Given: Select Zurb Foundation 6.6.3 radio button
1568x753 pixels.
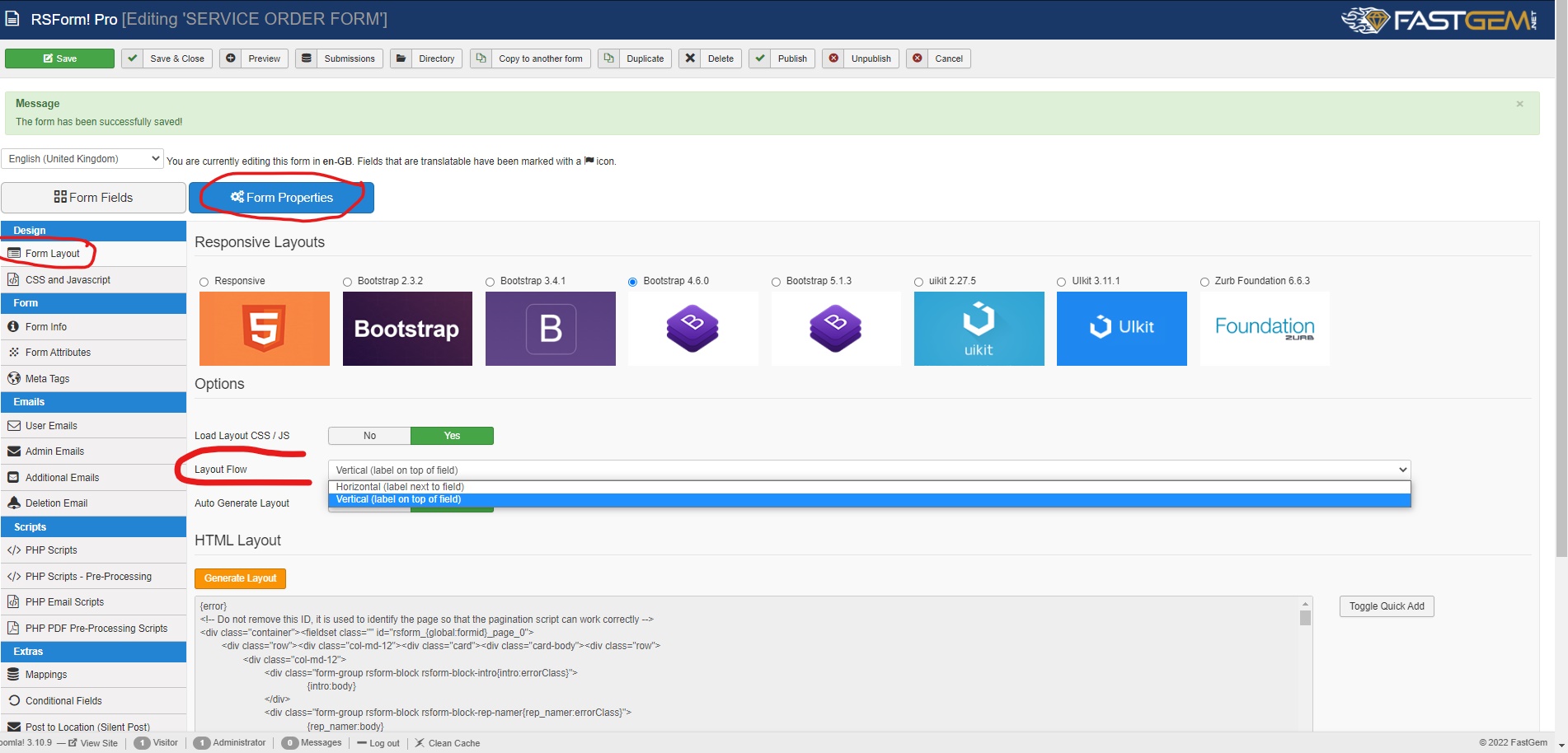Looking at the screenshot, I should click(1204, 282).
